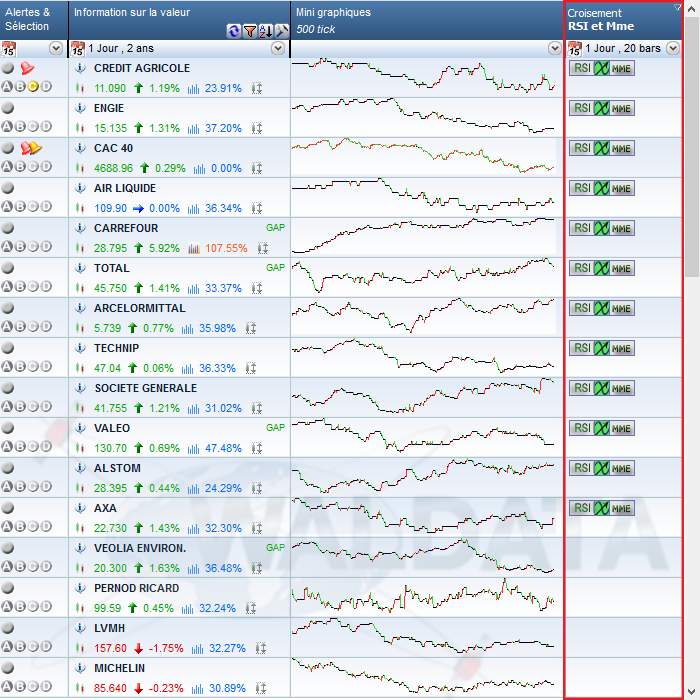Click the Croisement RSI et Mme header
The image size is (700, 700).
pos(623,20)
